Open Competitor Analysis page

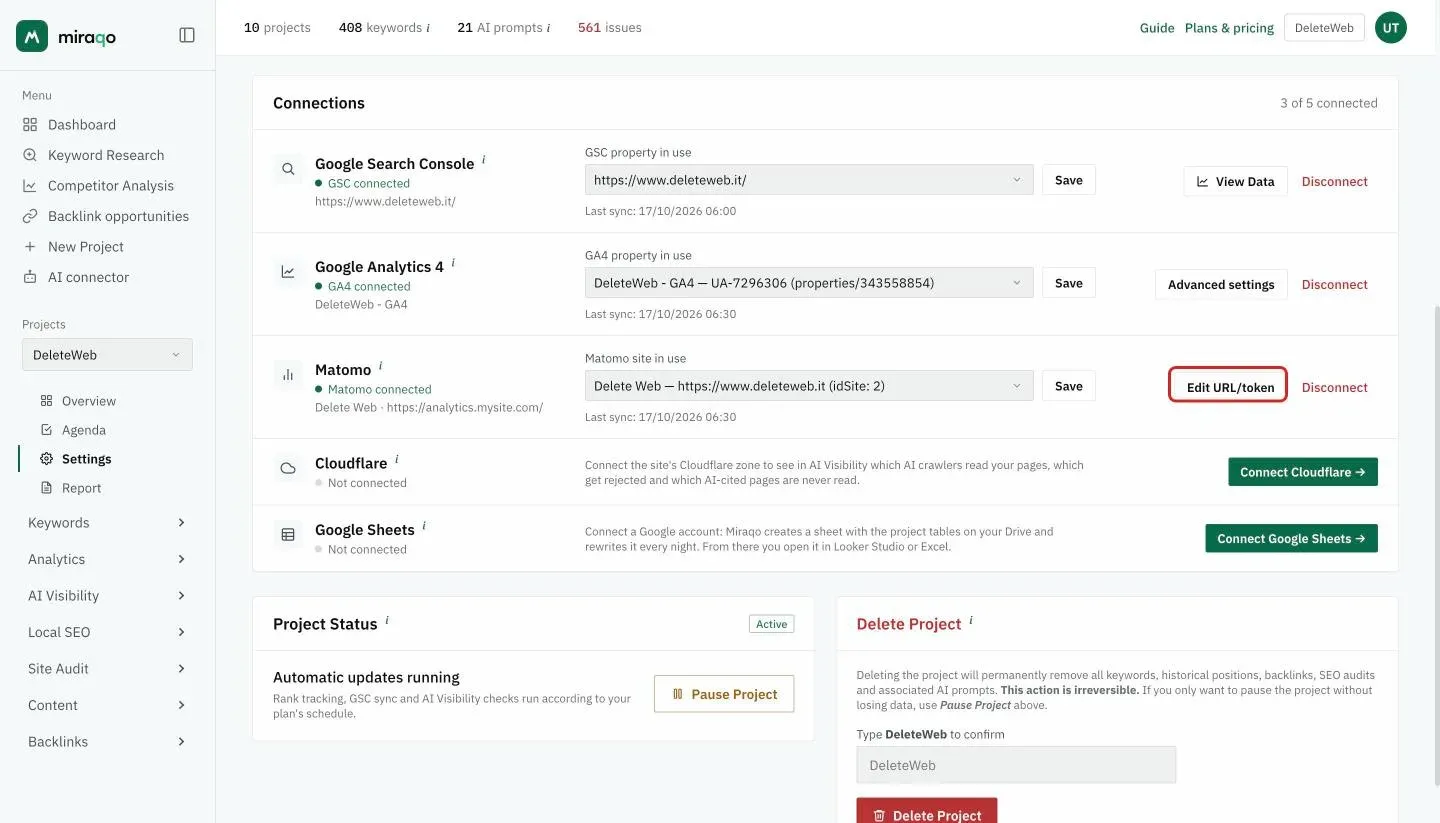click(x=111, y=186)
